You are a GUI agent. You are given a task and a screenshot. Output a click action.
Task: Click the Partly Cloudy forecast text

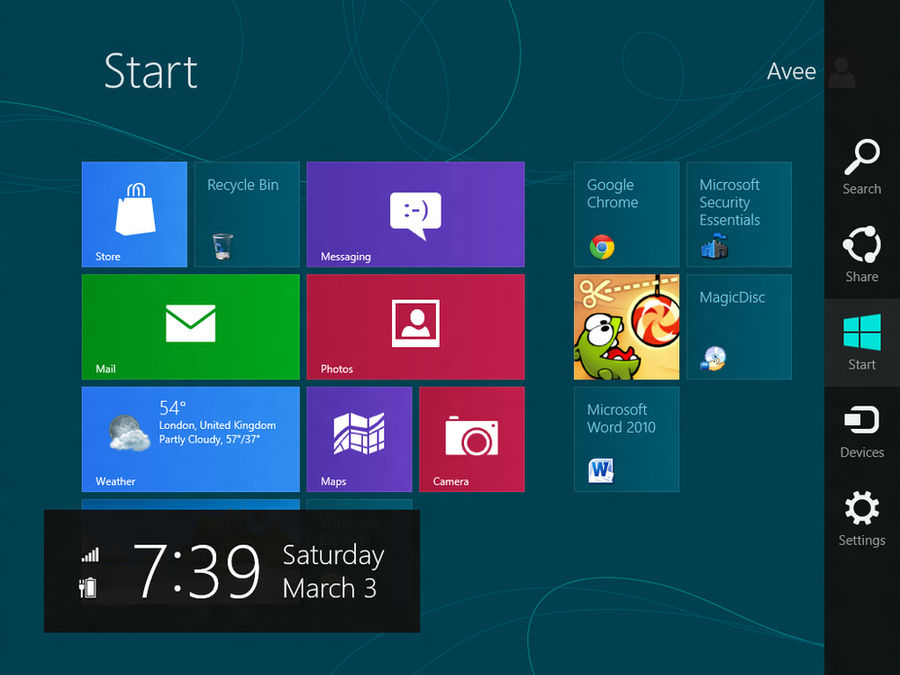coord(210,440)
